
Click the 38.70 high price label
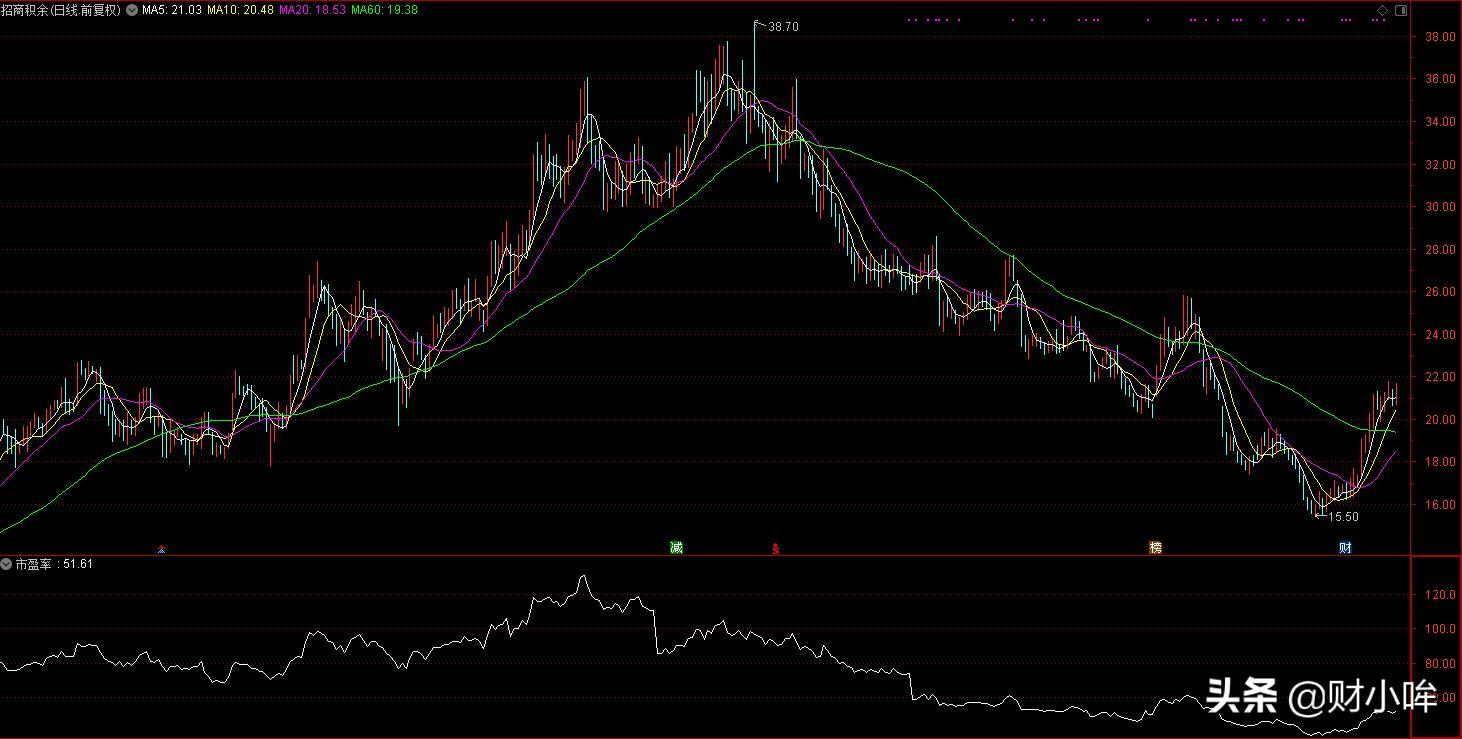coord(783,27)
